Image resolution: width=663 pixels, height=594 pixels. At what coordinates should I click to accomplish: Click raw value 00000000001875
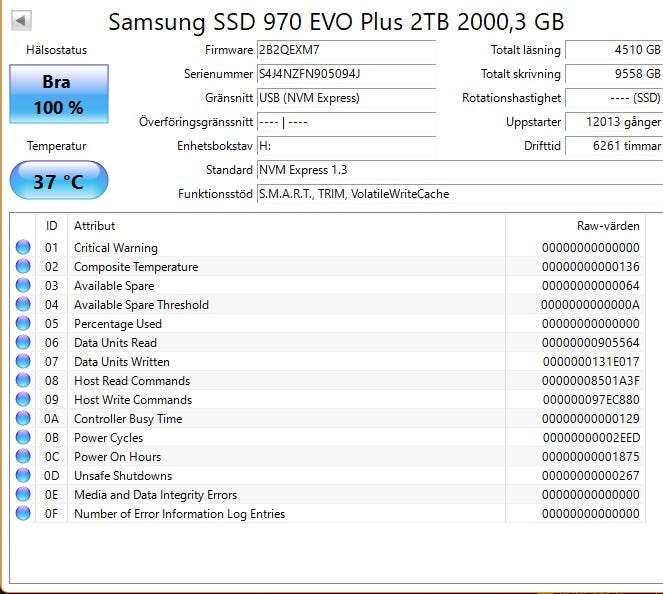tap(591, 457)
